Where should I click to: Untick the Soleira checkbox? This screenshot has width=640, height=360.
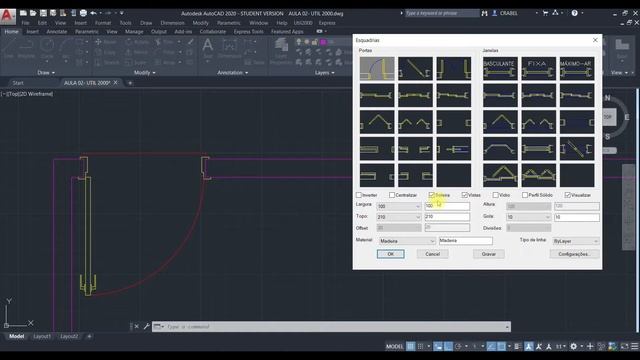coord(431,195)
